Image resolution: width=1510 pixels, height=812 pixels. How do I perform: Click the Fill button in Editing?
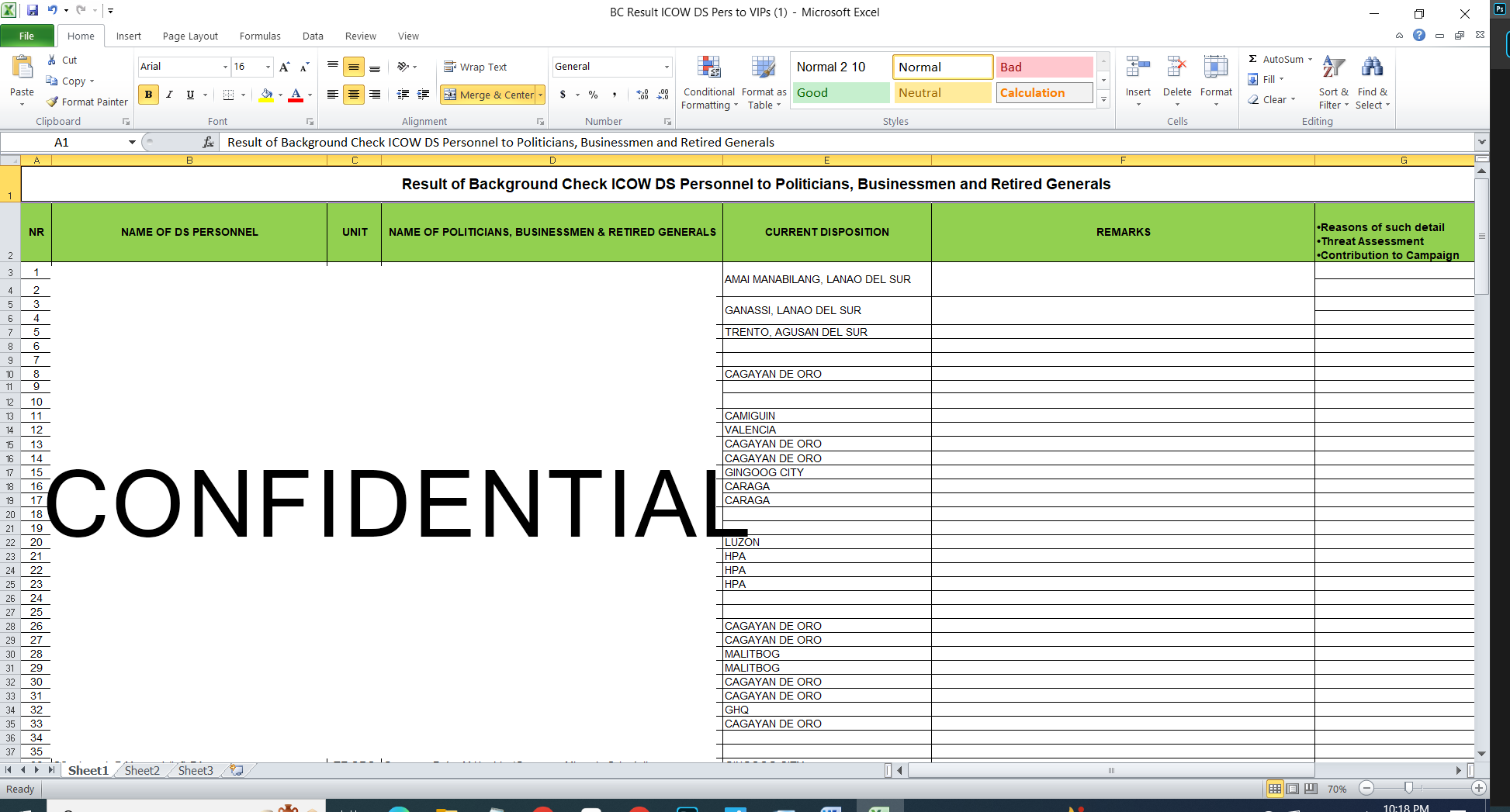coord(1266,79)
